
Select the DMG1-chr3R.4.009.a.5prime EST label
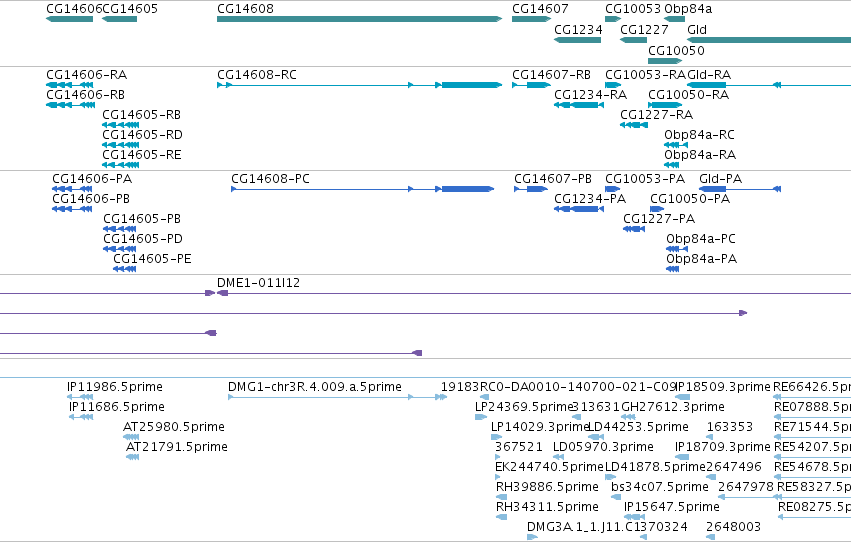click(315, 387)
